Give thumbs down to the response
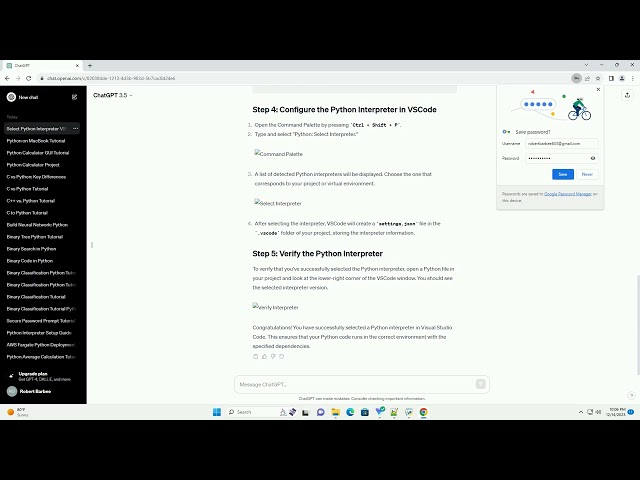 tap(273, 356)
